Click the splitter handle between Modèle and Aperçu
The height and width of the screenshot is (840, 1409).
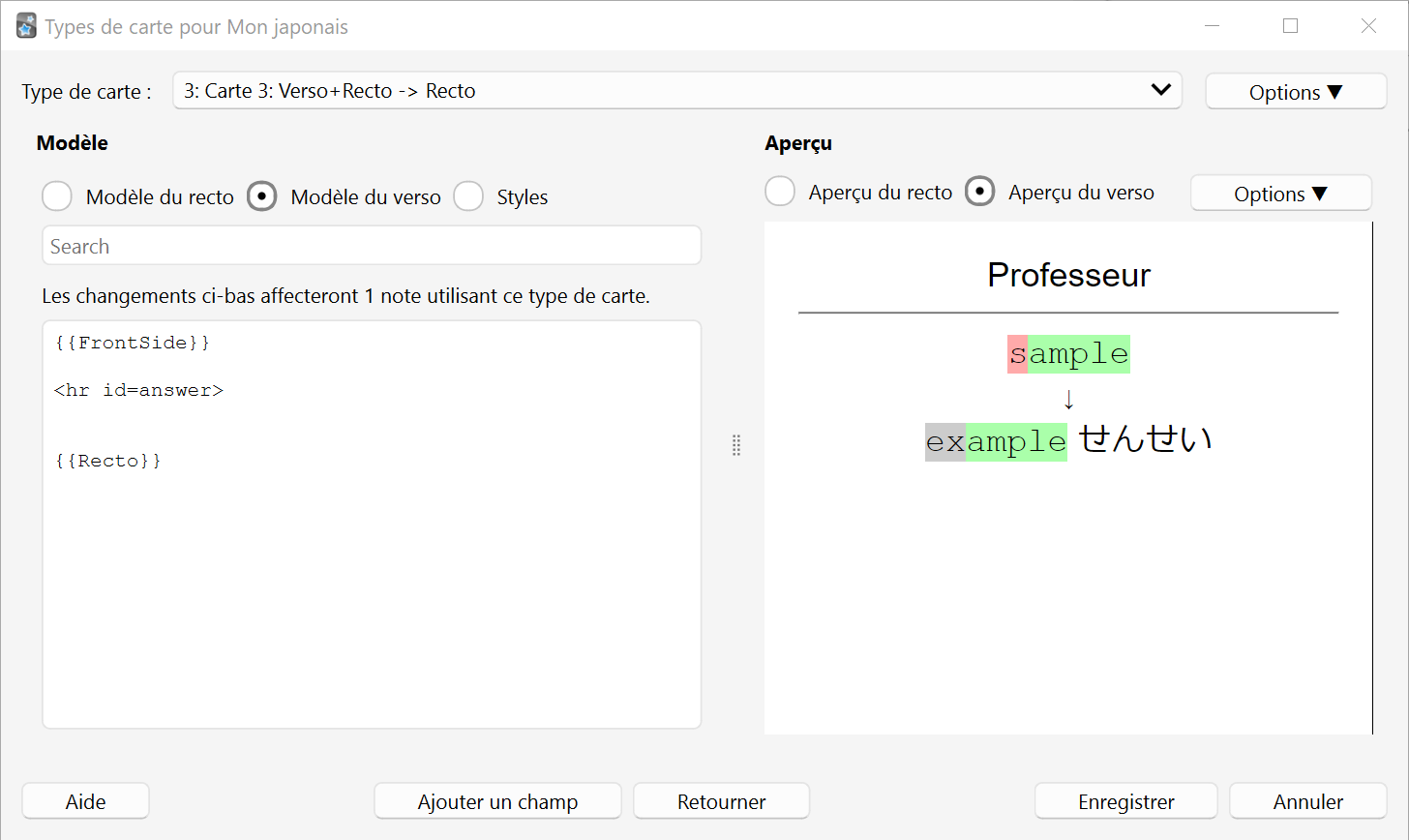coord(736,445)
